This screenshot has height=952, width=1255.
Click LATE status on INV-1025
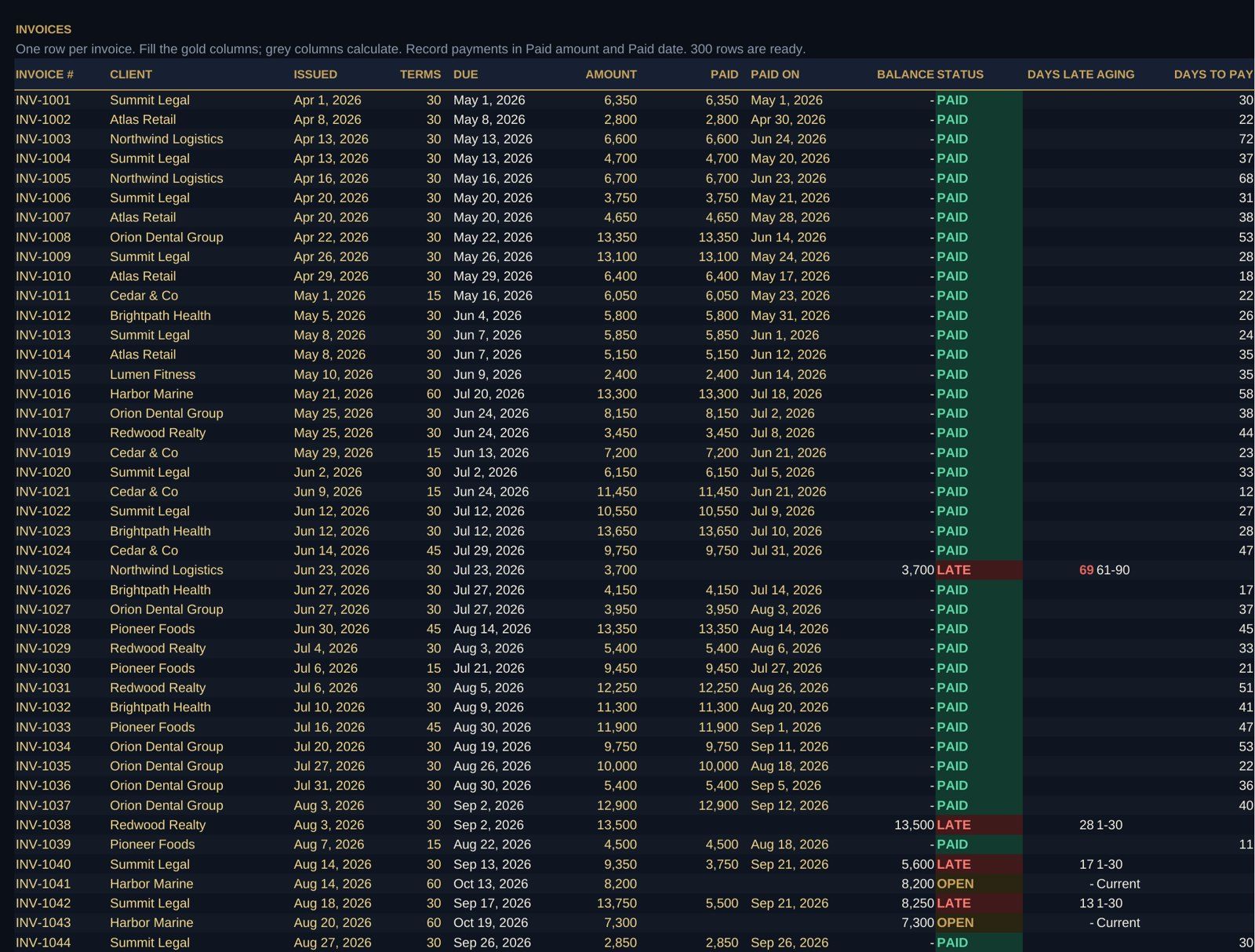[954, 570]
